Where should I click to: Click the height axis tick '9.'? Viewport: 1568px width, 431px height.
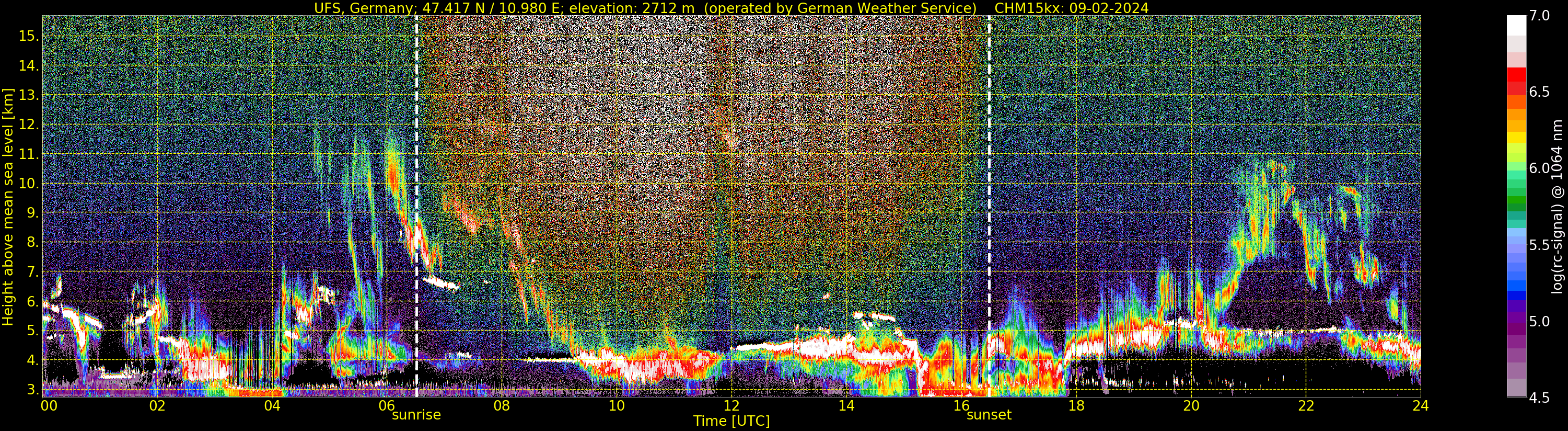tap(33, 213)
